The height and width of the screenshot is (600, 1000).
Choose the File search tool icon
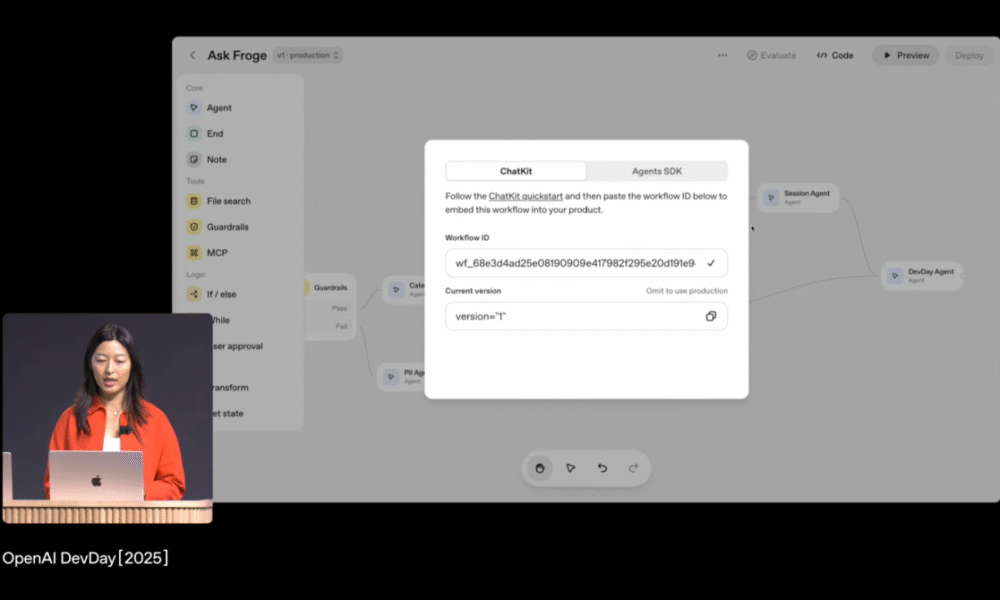point(194,201)
